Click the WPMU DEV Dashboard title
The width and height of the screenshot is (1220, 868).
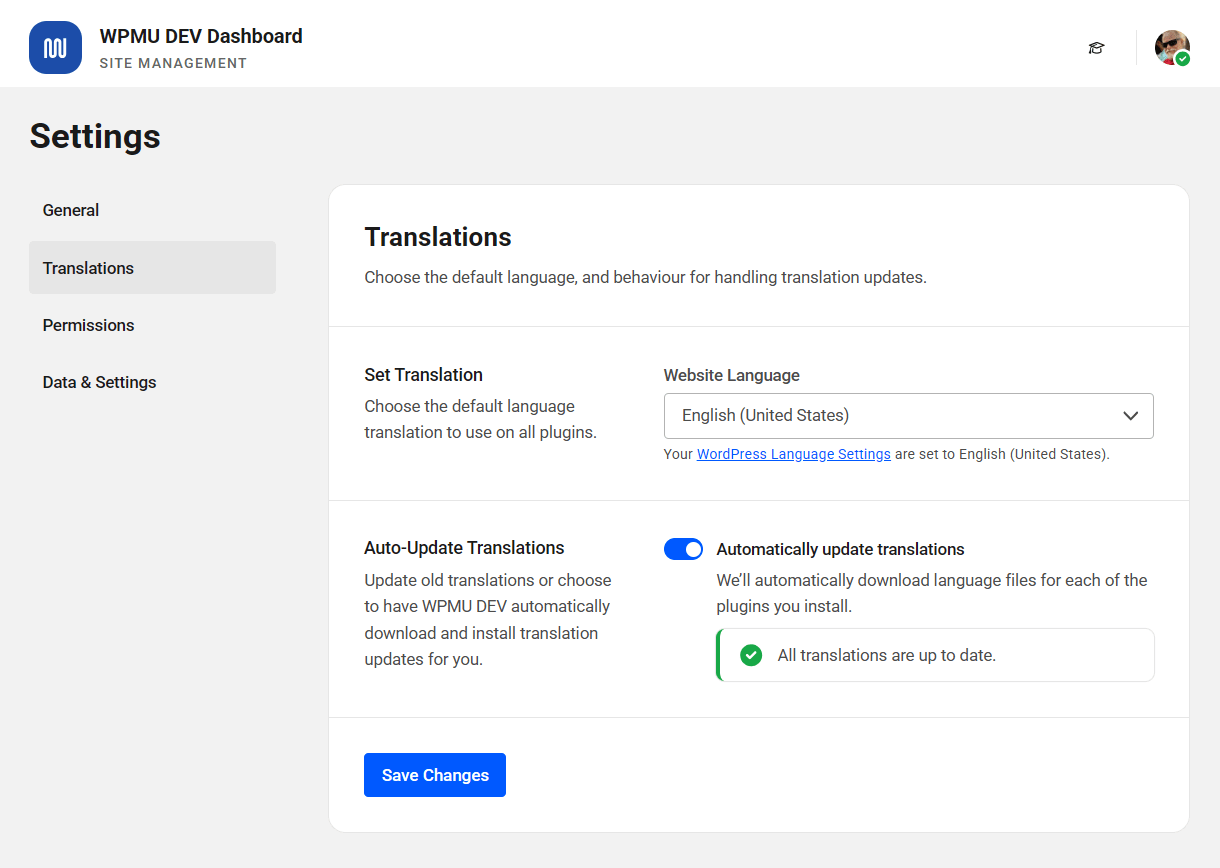(x=201, y=36)
